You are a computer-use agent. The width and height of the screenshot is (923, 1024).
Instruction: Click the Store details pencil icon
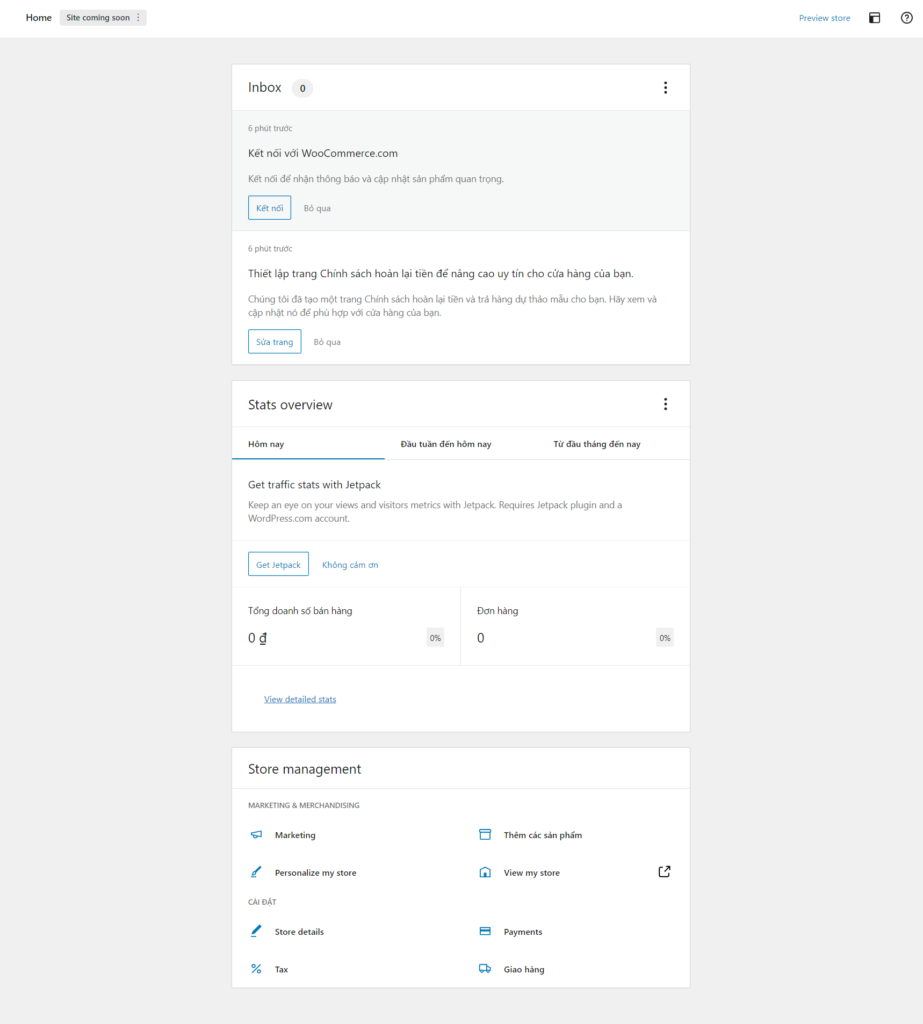pos(256,932)
